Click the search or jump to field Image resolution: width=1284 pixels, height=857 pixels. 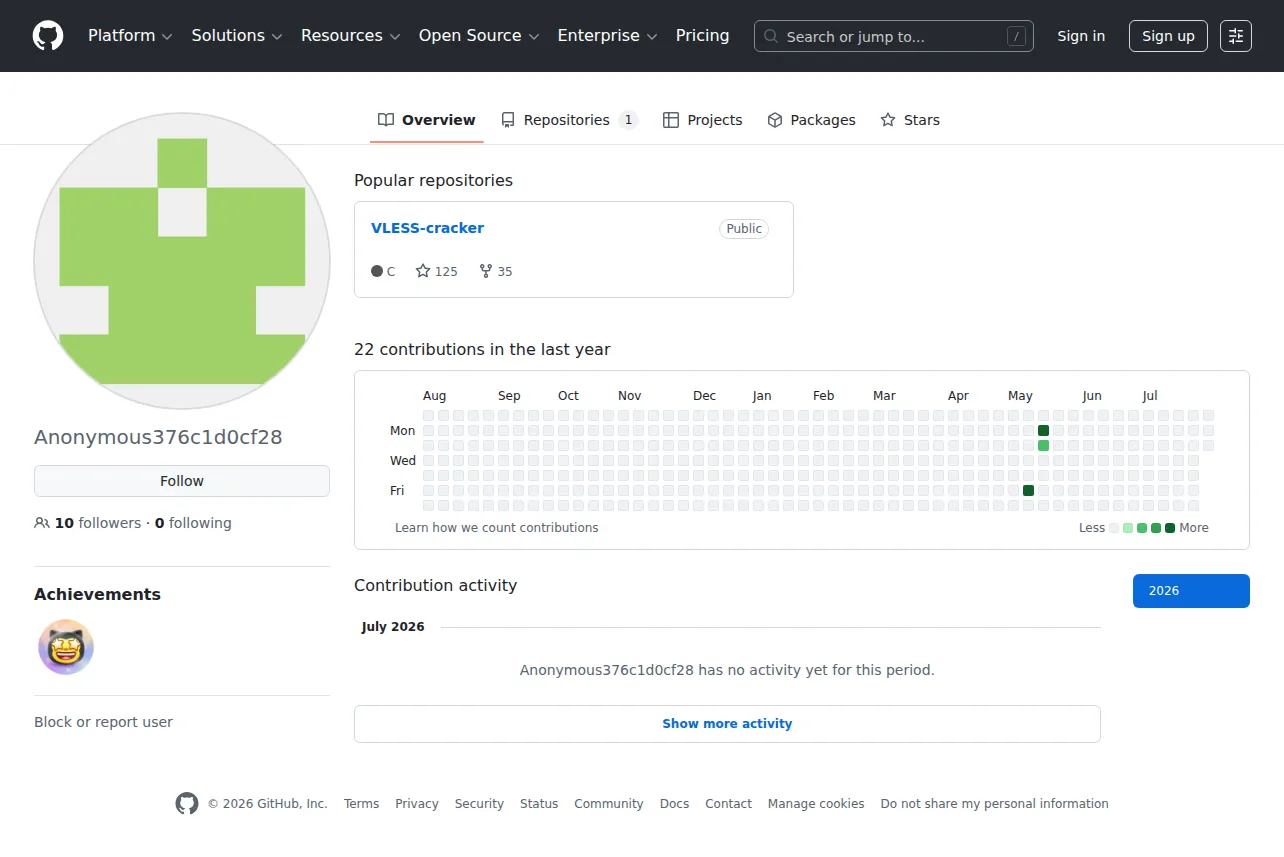894,36
